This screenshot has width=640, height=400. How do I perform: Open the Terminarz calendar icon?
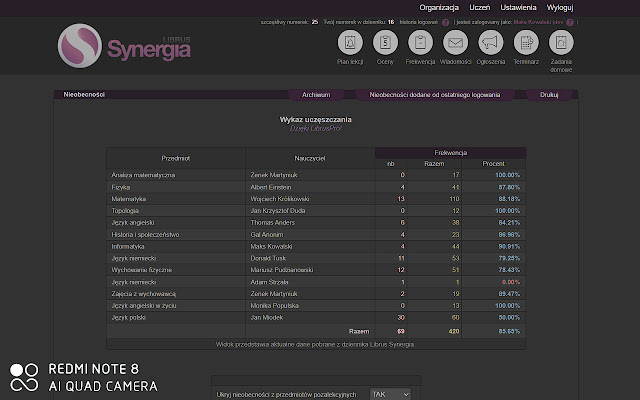[526, 42]
